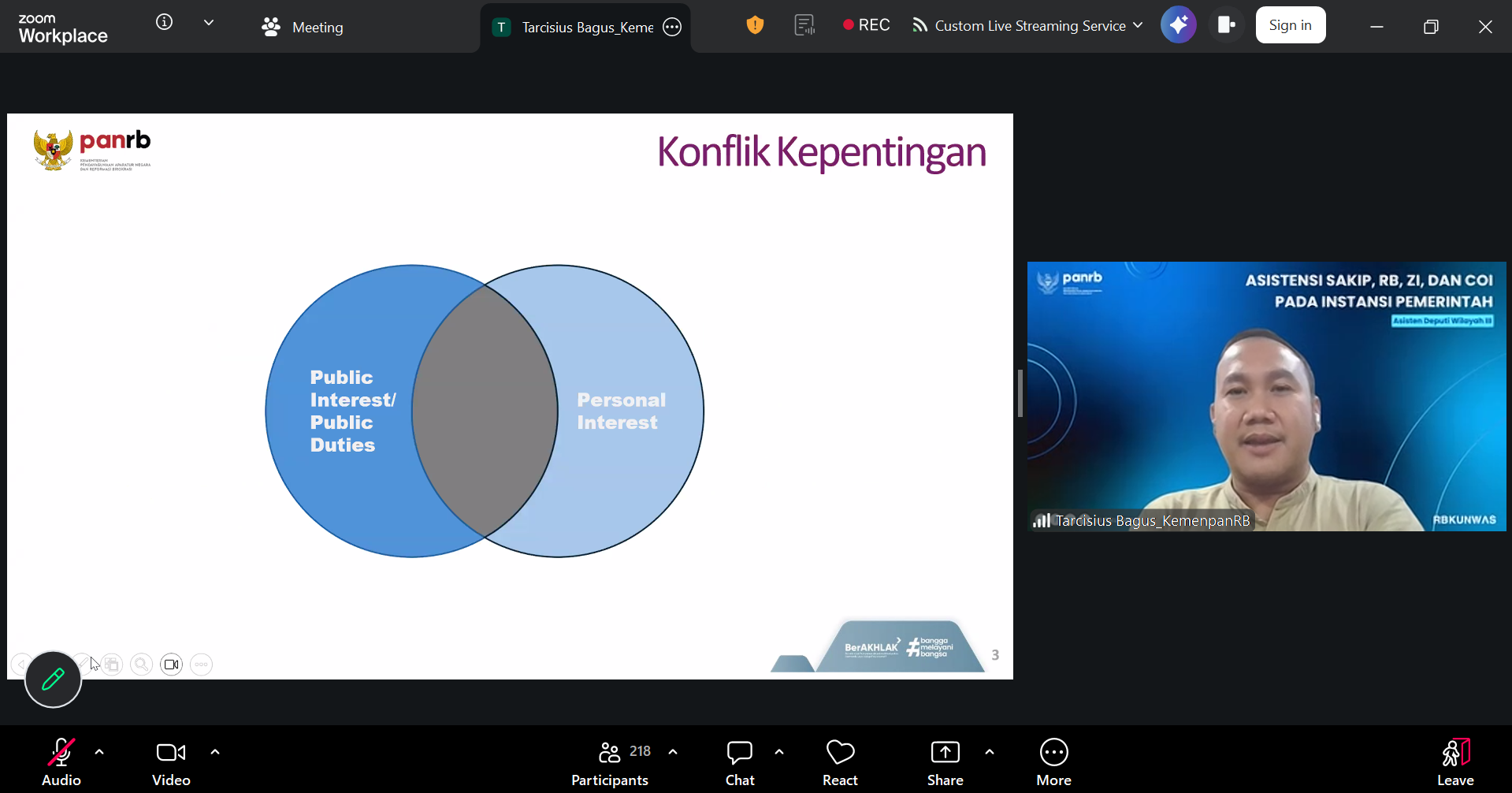Open the Chat panel
The height and width of the screenshot is (793, 1512).
click(x=740, y=762)
